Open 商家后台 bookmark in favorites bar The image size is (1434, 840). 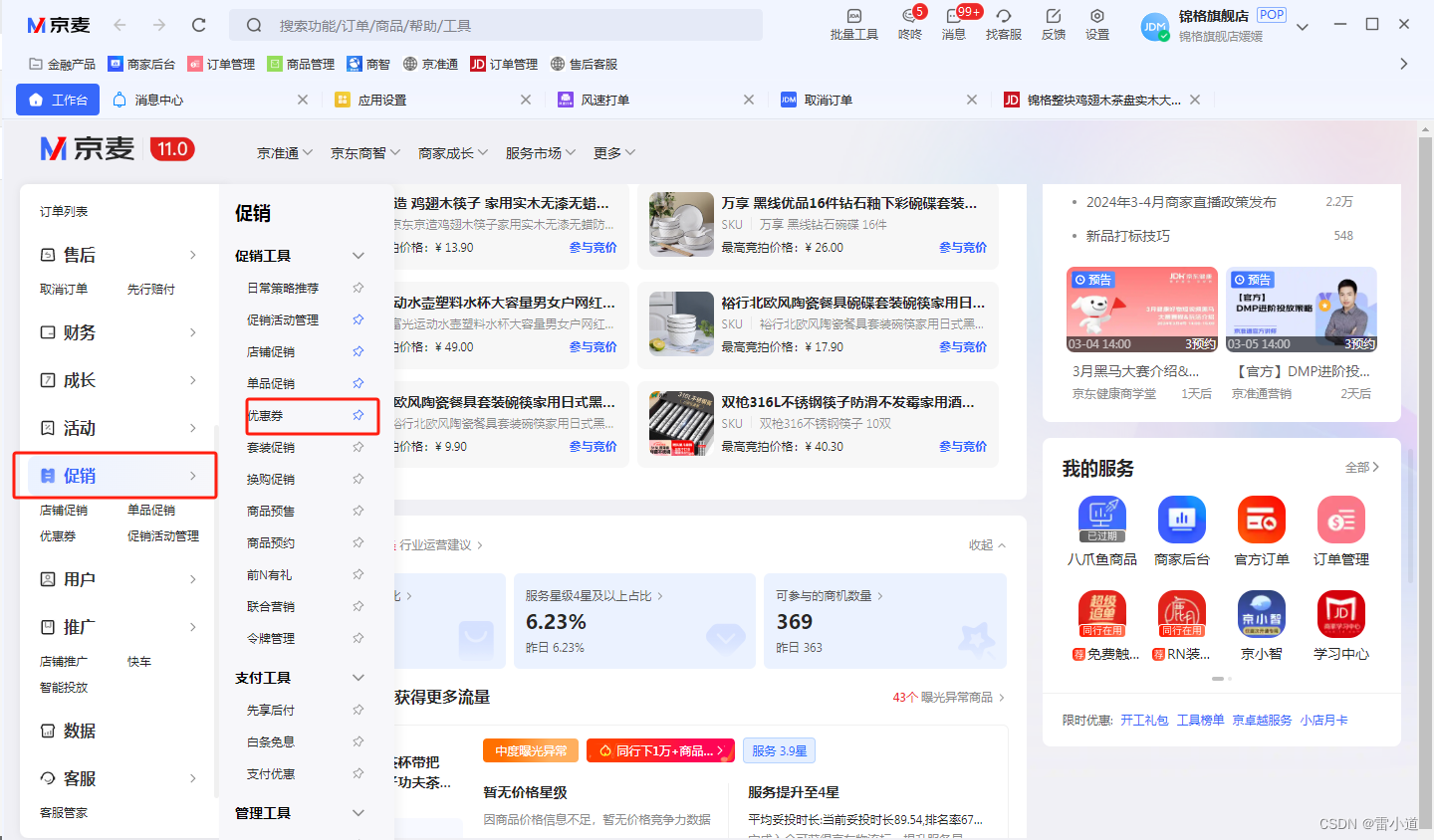[x=141, y=64]
